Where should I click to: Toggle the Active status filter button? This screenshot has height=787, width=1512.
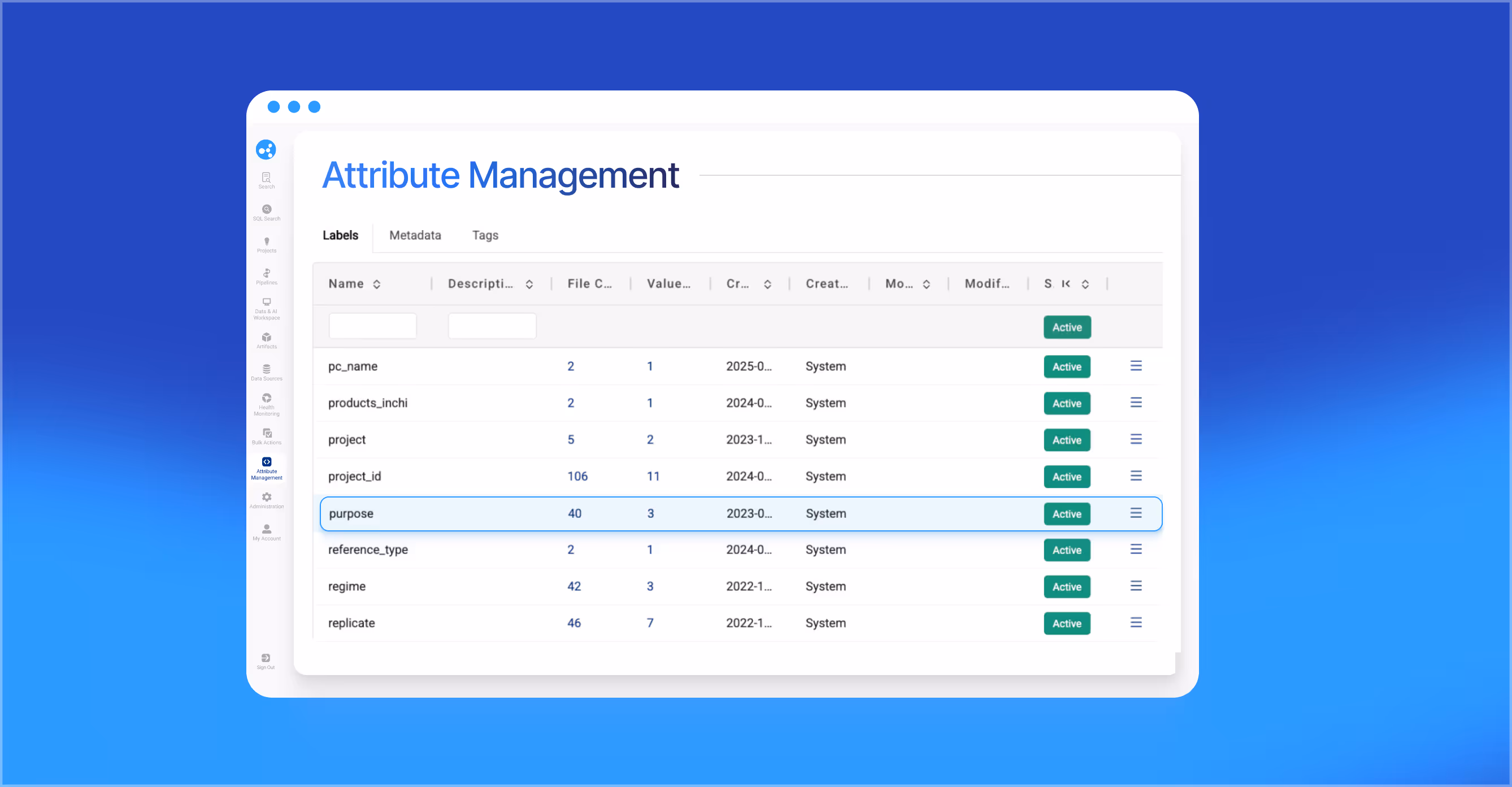[1067, 327]
